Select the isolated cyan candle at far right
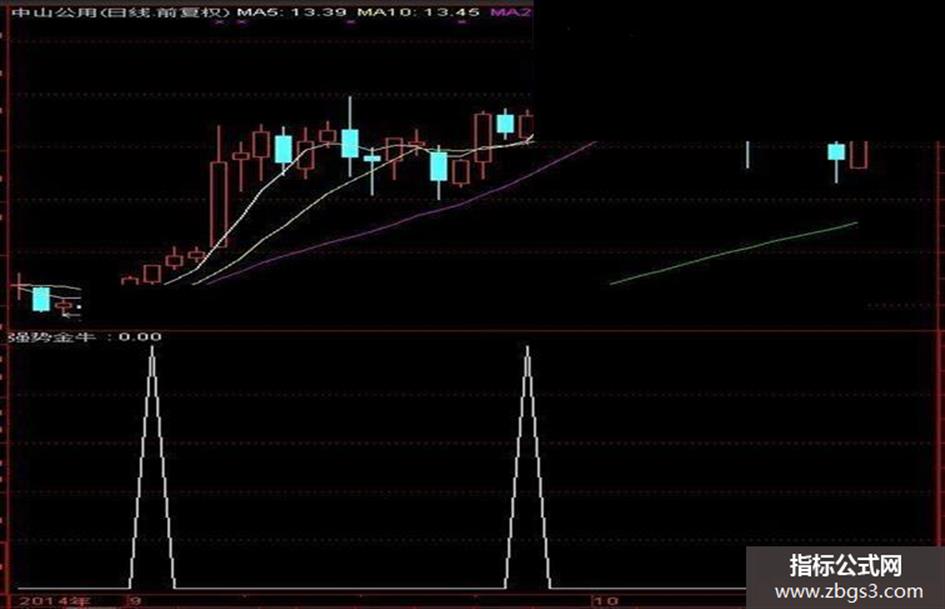945x609 pixels. click(836, 162)
